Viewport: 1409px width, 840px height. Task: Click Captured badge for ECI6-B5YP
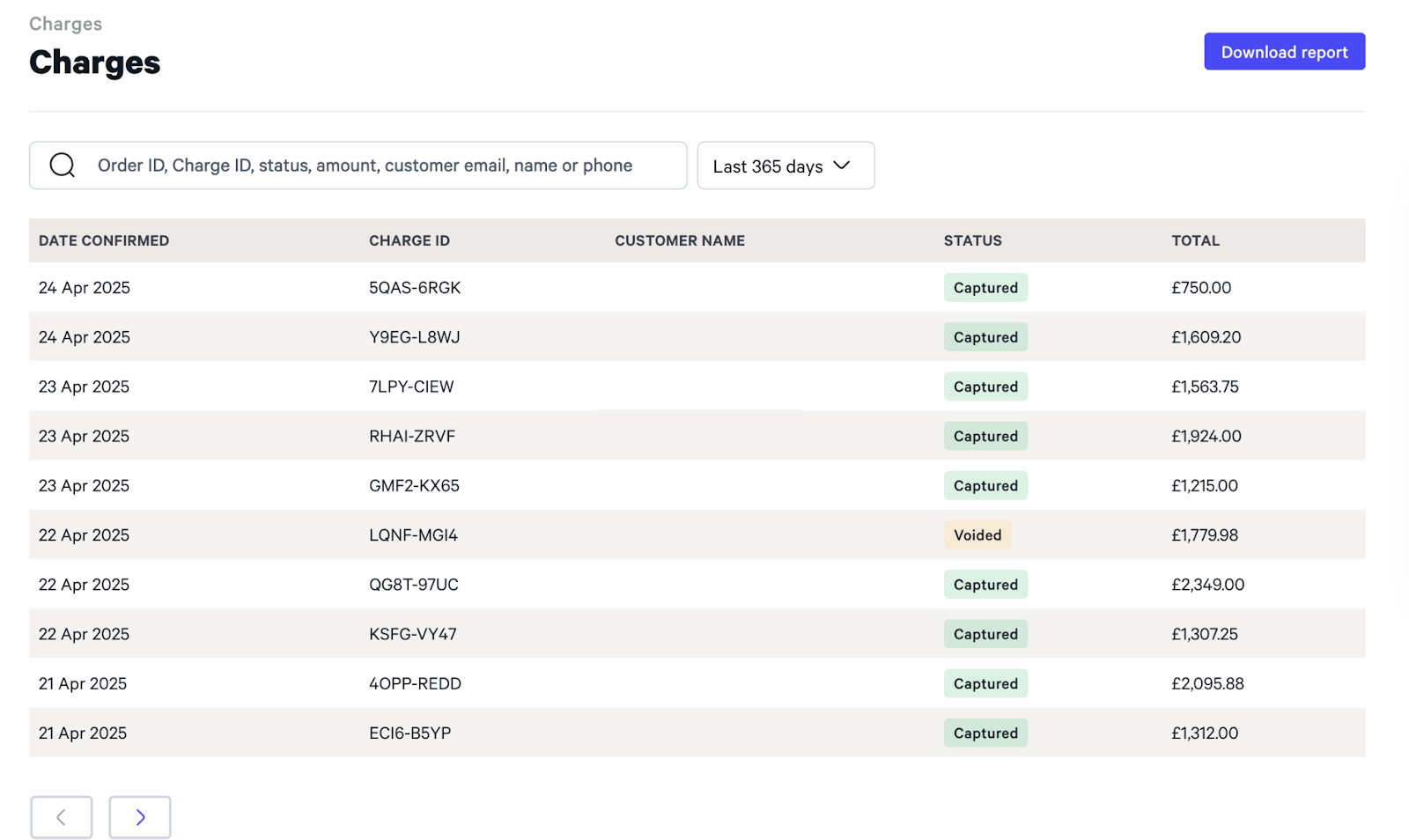(x=985, y=733)
